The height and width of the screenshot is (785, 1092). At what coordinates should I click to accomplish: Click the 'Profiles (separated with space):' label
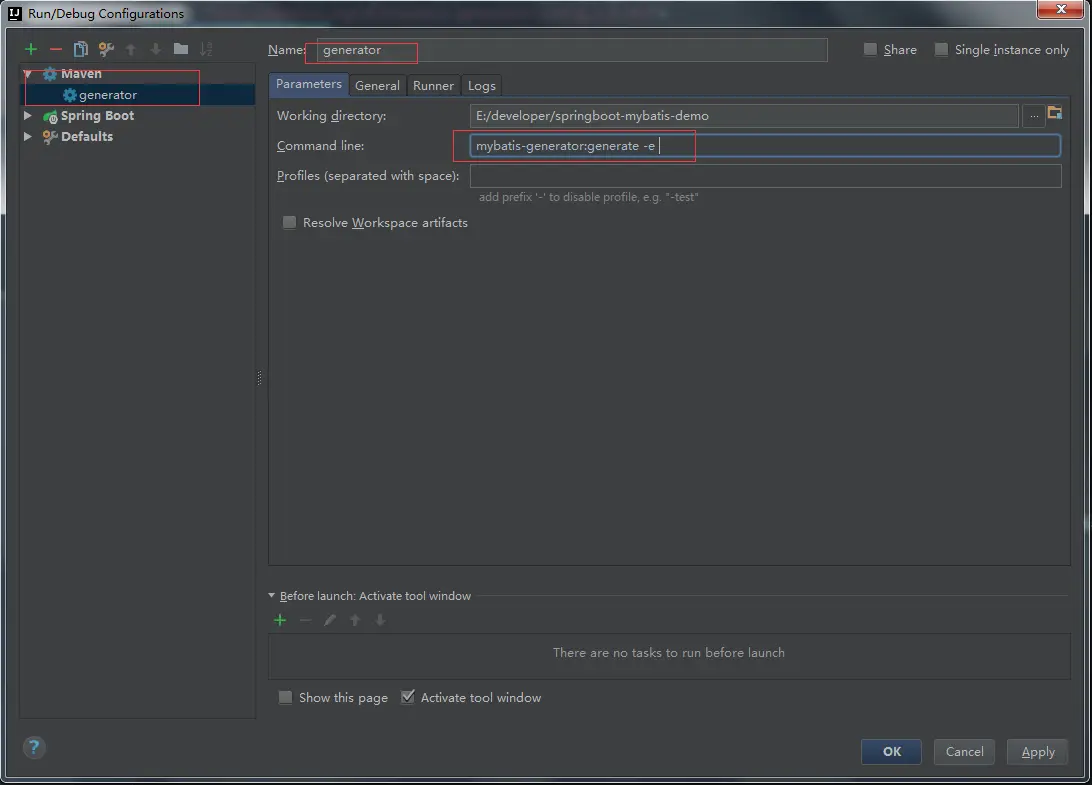click(368, 176)
